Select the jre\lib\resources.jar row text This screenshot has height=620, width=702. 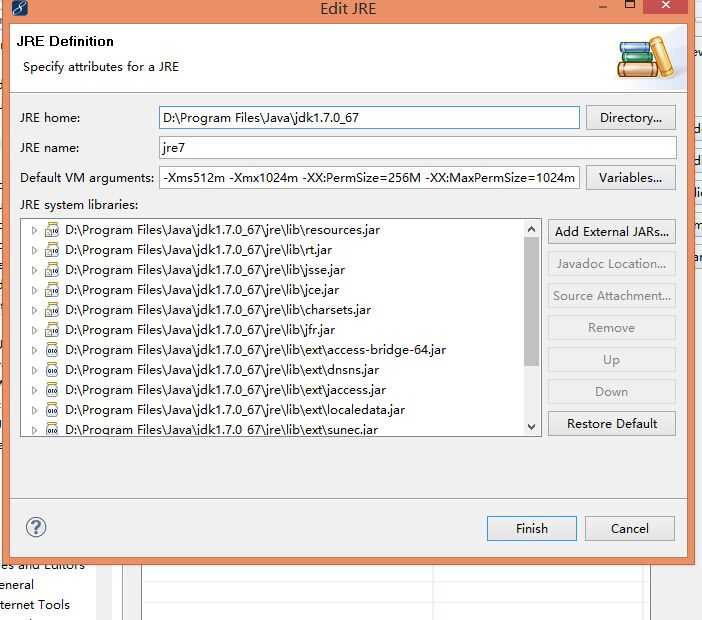(223, 230)
